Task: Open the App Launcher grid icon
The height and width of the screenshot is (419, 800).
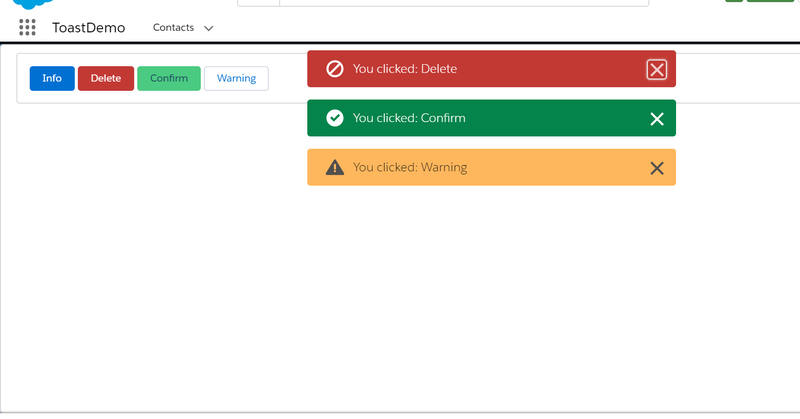Action: [x=28, y=28]
